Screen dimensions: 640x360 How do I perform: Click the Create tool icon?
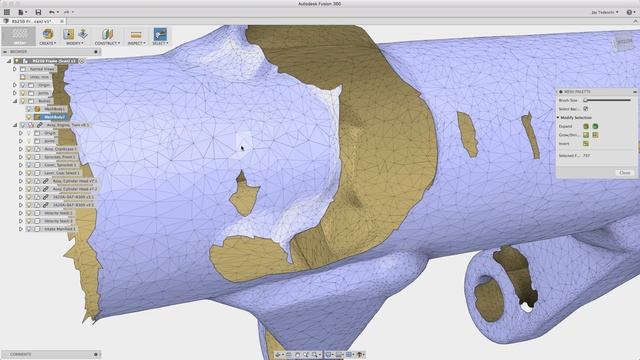click(48, 34)
